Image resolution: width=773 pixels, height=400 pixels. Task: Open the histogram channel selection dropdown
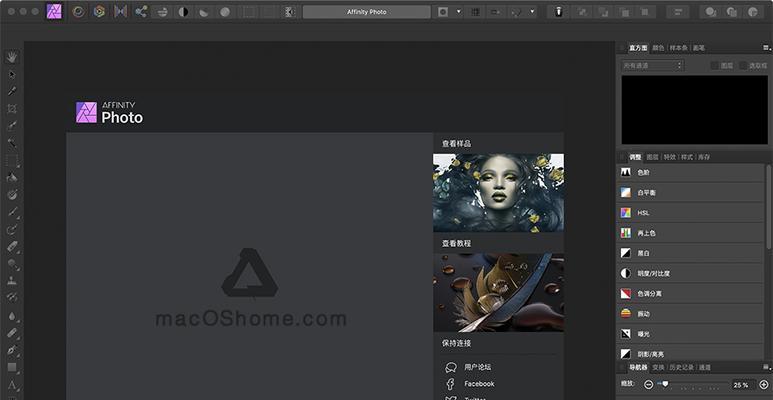[x=652, y=65]
